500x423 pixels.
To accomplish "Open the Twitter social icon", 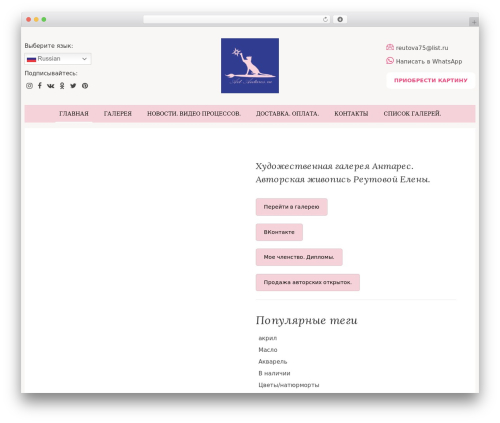I will coord(73,86).
